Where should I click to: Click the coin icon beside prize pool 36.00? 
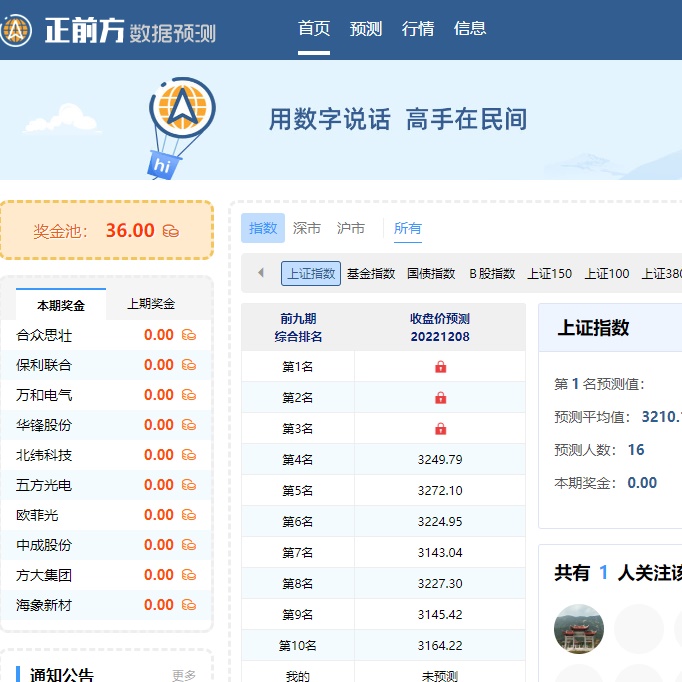pos(171,231)
